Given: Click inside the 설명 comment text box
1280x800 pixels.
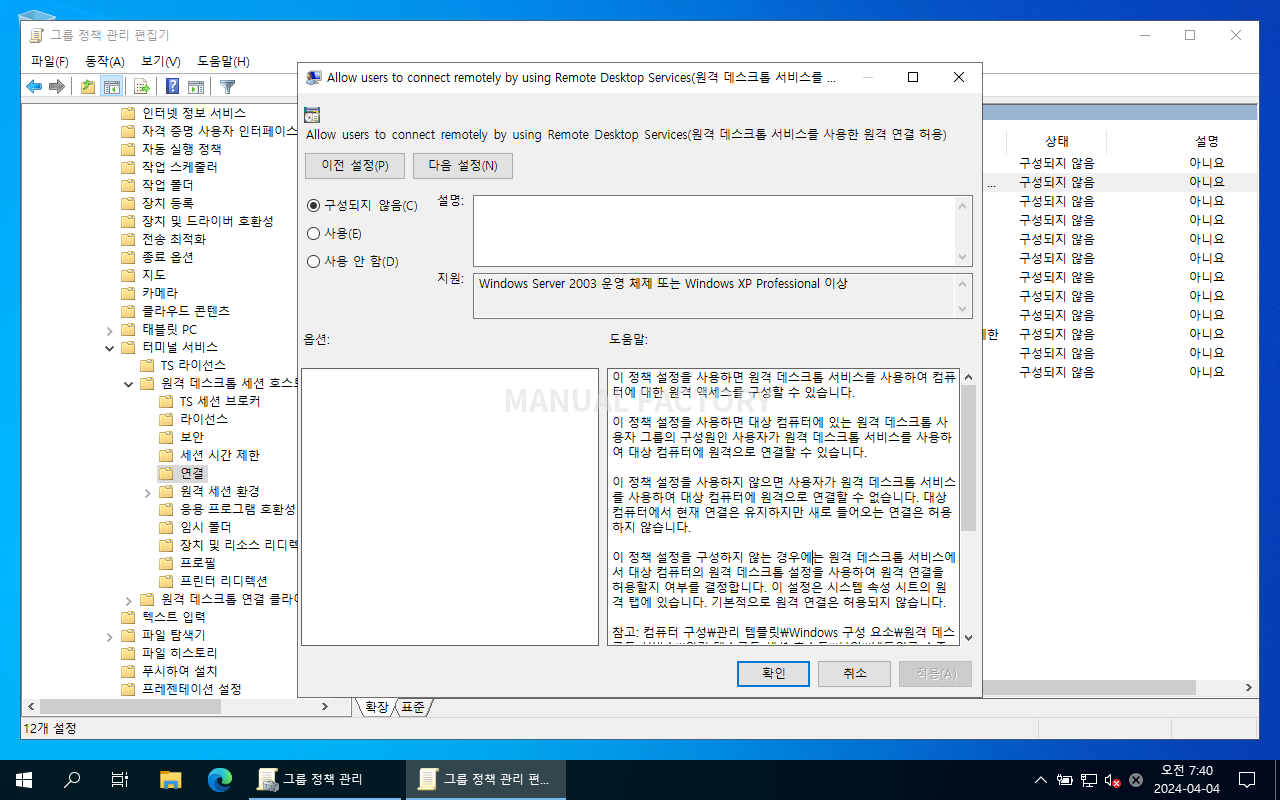Looking at the screenshot, I should (x=715, y=230).
